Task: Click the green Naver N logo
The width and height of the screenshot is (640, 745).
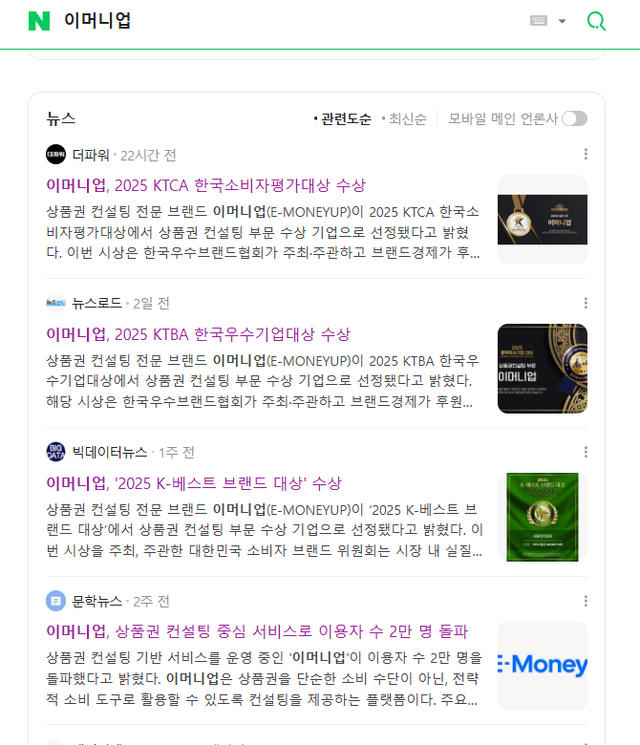Action: pos(39,21)
